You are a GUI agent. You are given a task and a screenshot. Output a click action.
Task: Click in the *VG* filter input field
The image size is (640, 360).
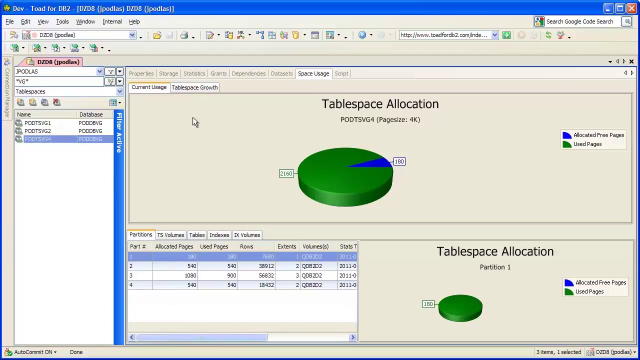(59, 82)
